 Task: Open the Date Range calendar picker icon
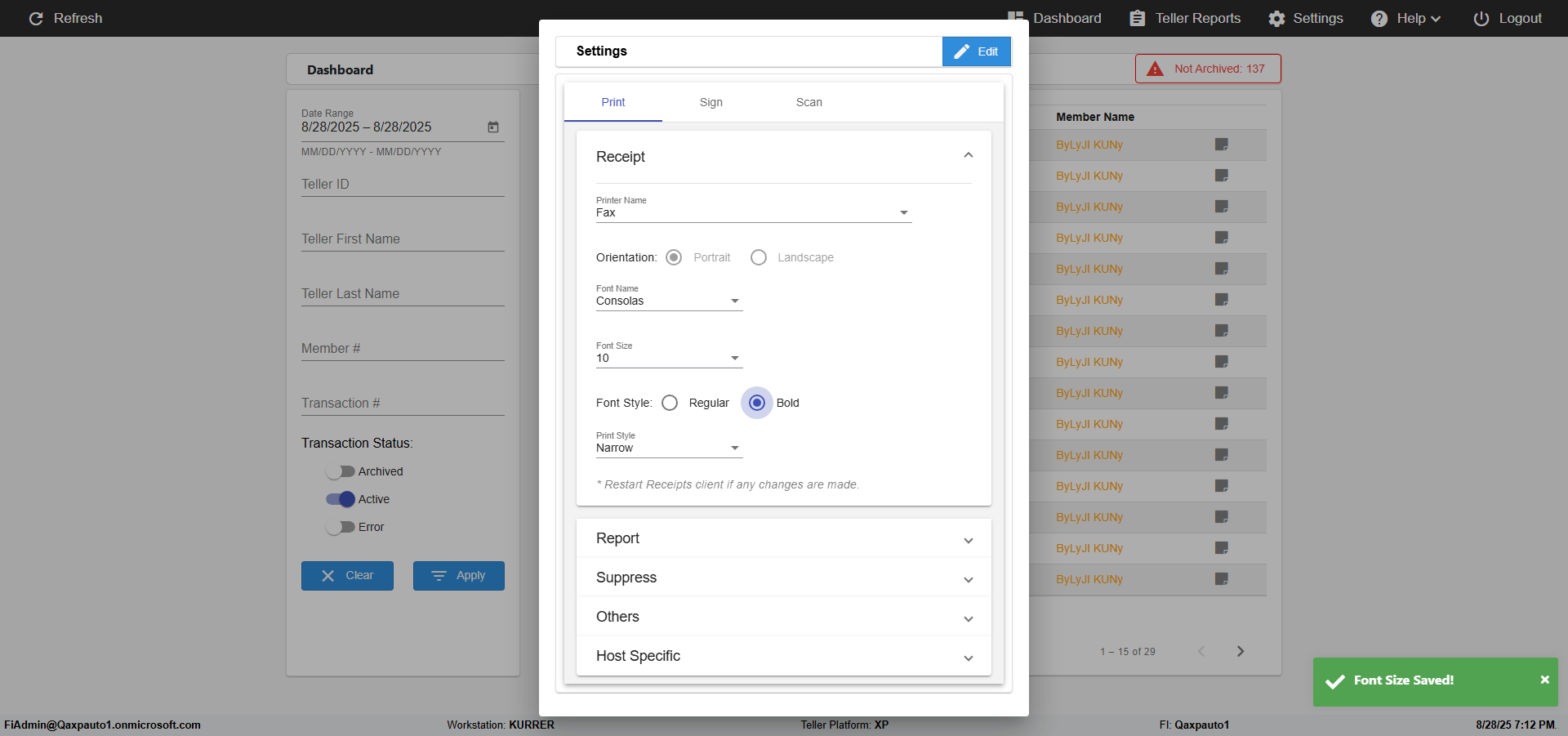(493, 127)
